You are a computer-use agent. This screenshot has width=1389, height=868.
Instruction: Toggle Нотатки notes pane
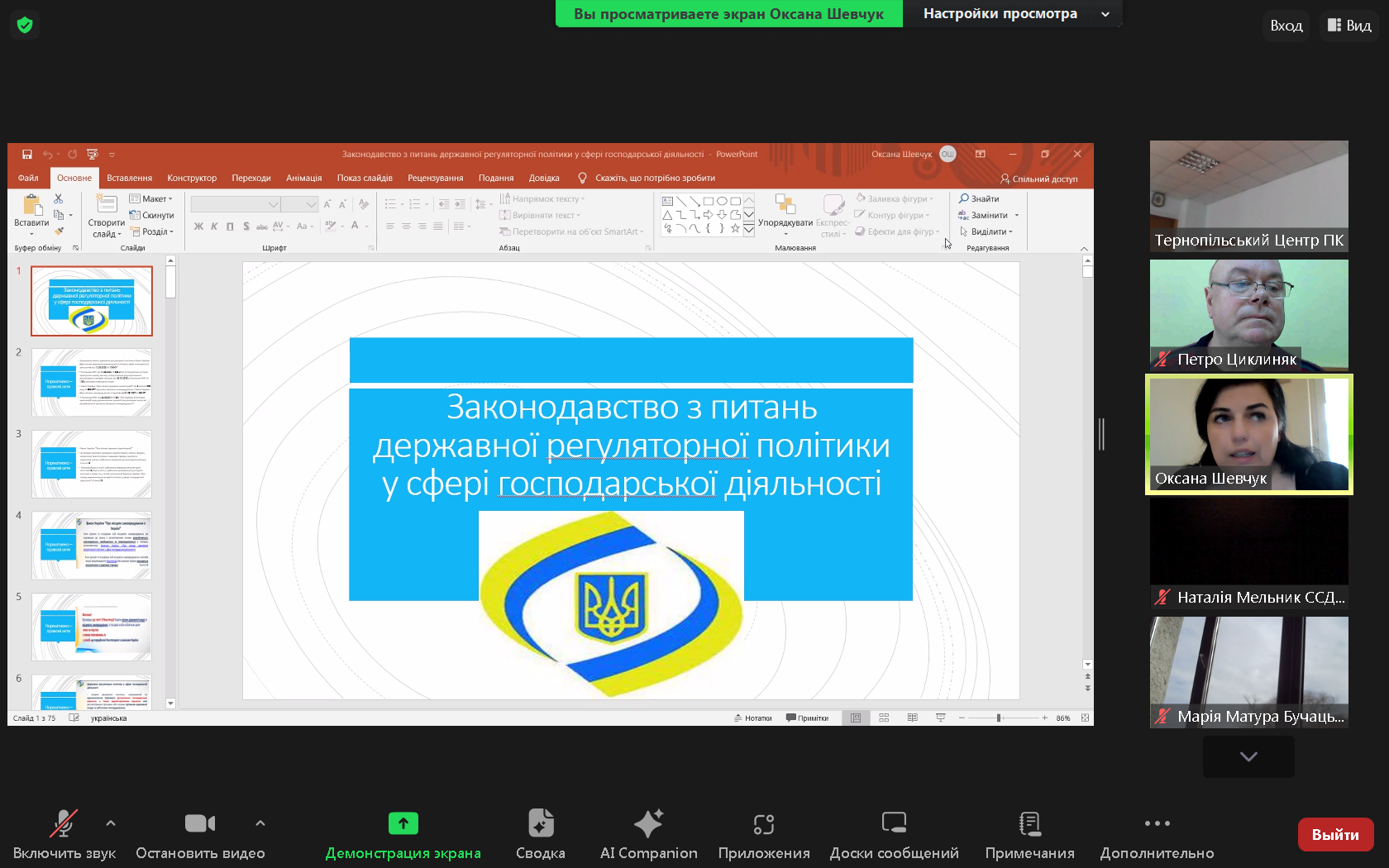point(753,718)
